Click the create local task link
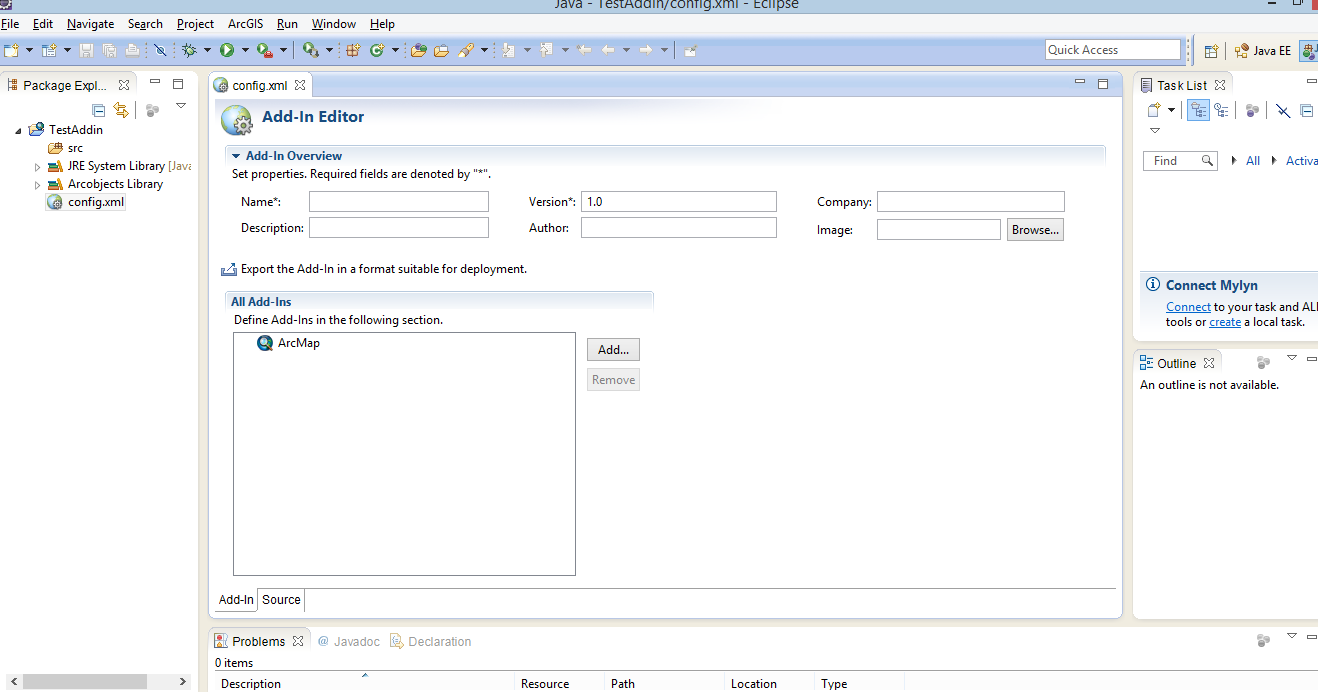The height and width of the screenshot is (692, 1318). [x=1225, y=322]
